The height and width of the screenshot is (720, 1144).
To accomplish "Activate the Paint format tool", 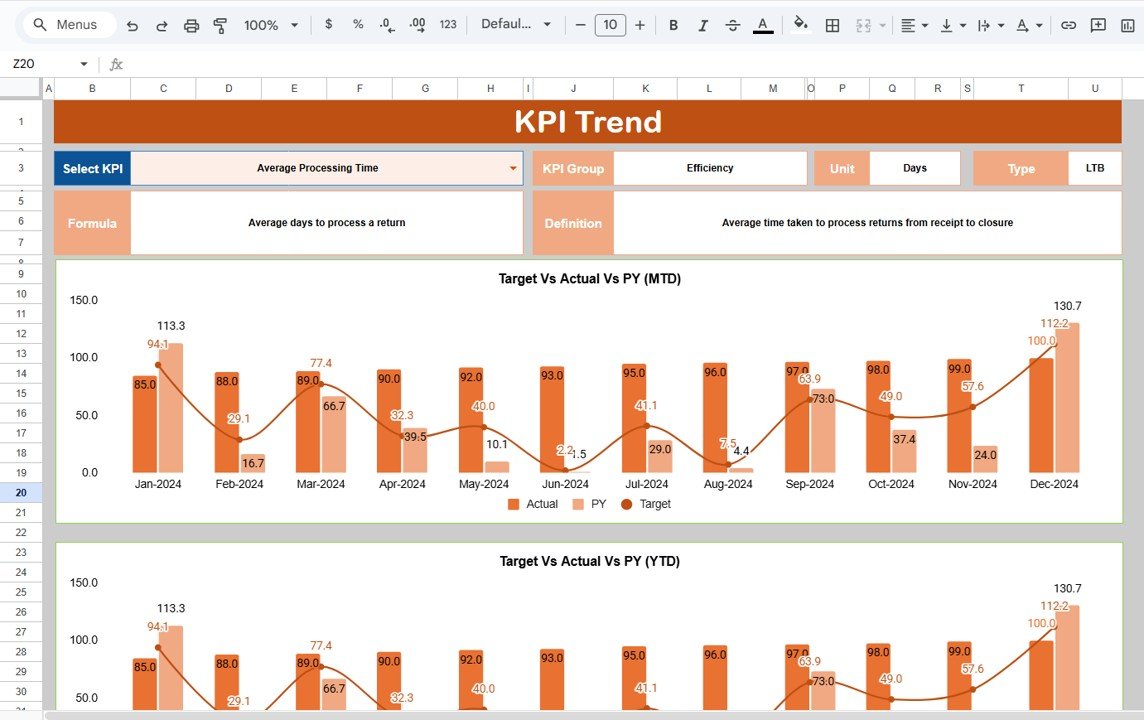I will (220, 25).
